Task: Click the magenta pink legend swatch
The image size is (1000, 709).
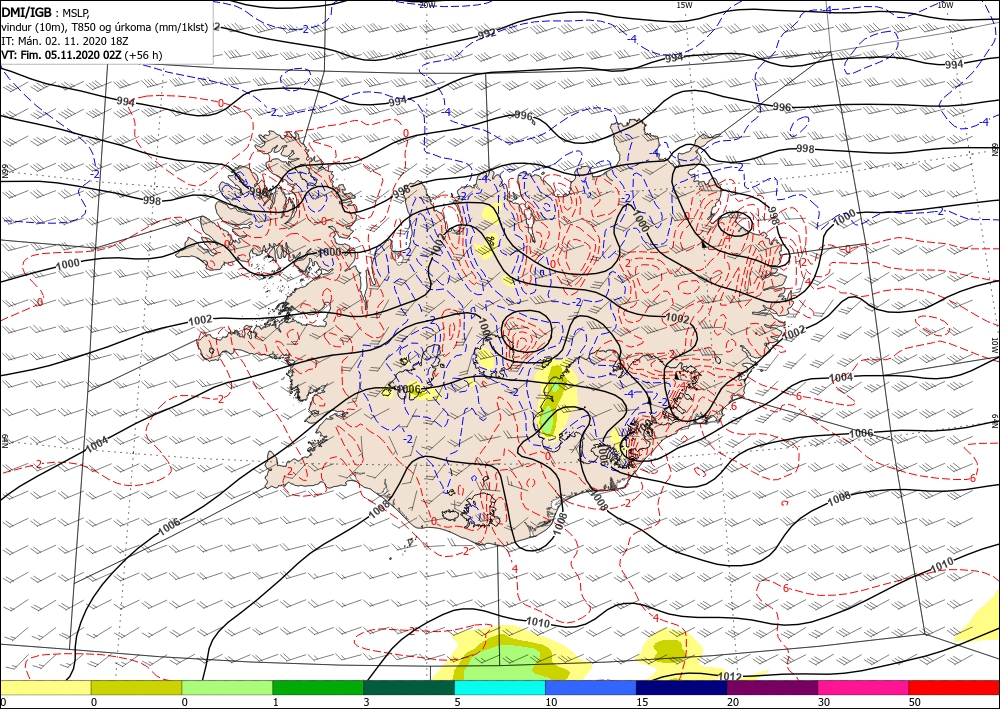Action: click(864, 688)
